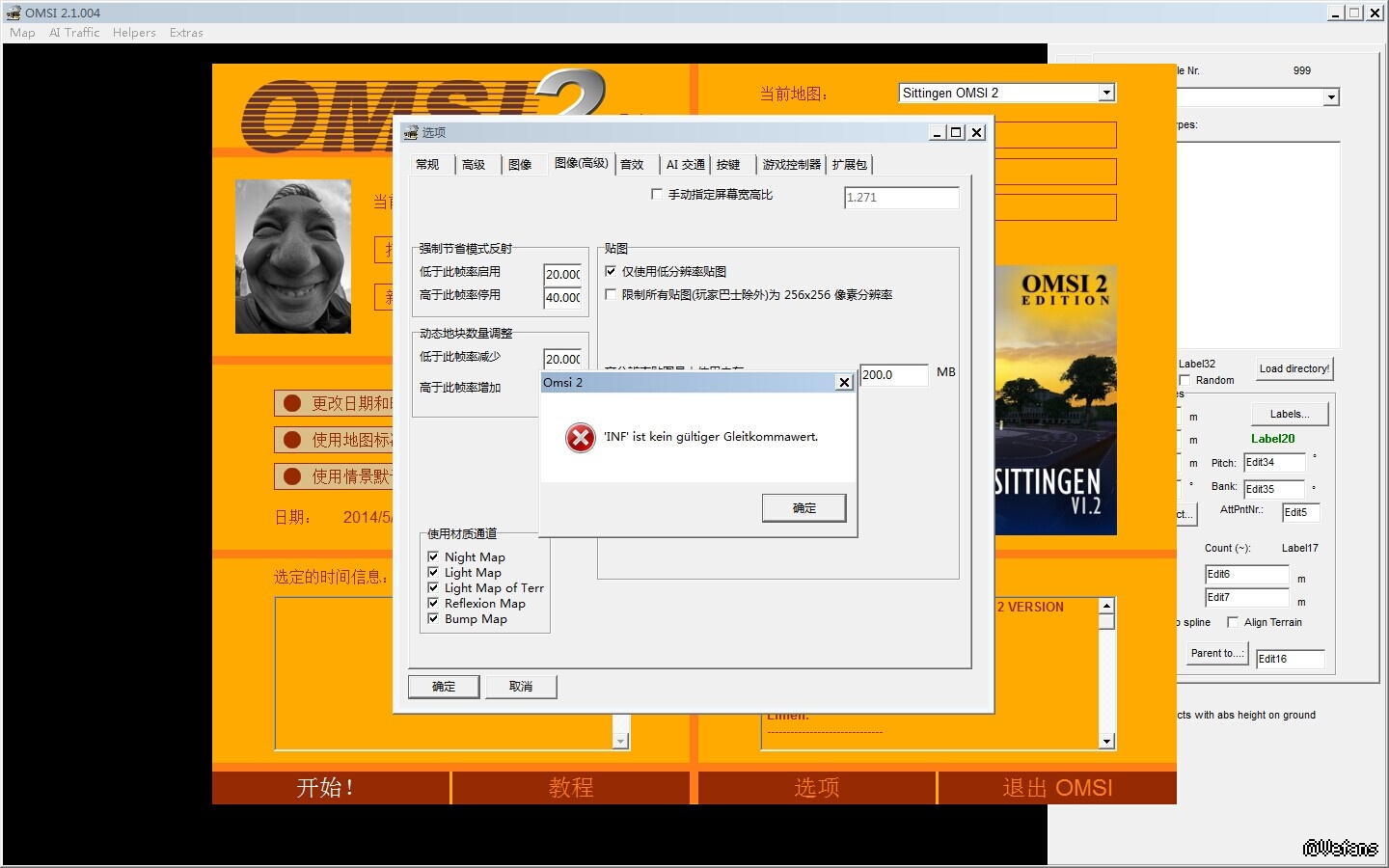Image resolution: width=1389 pixels, height=868 pixels.
Task: Click the Parent to...: button
Action: (x=1217, y=653)
